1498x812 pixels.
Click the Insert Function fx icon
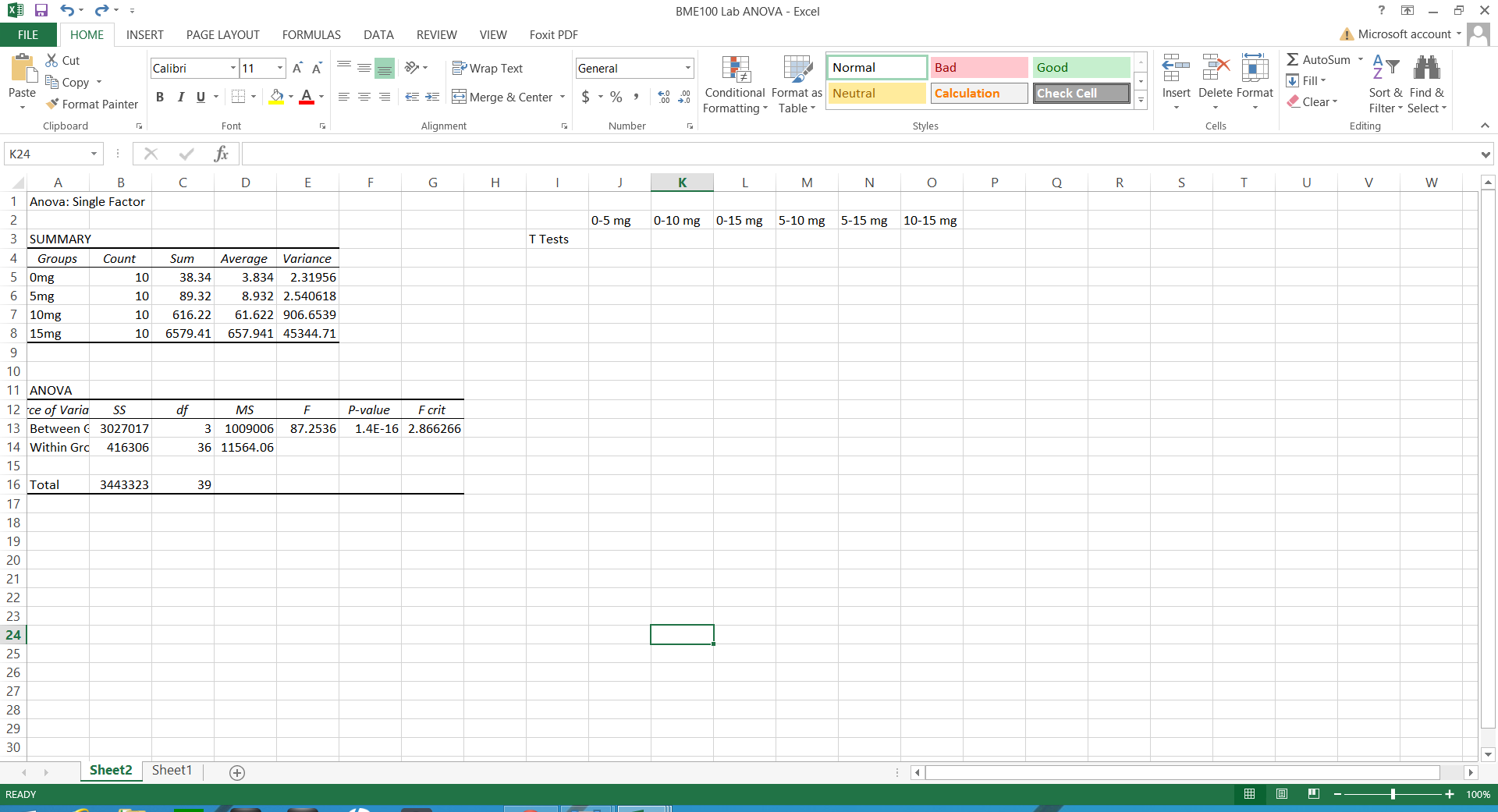[x=221, y=154]
